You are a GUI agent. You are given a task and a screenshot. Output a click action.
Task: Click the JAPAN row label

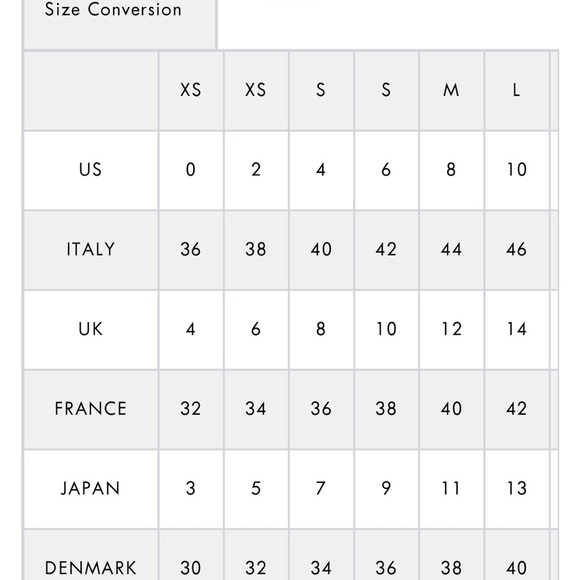(91, 488)
